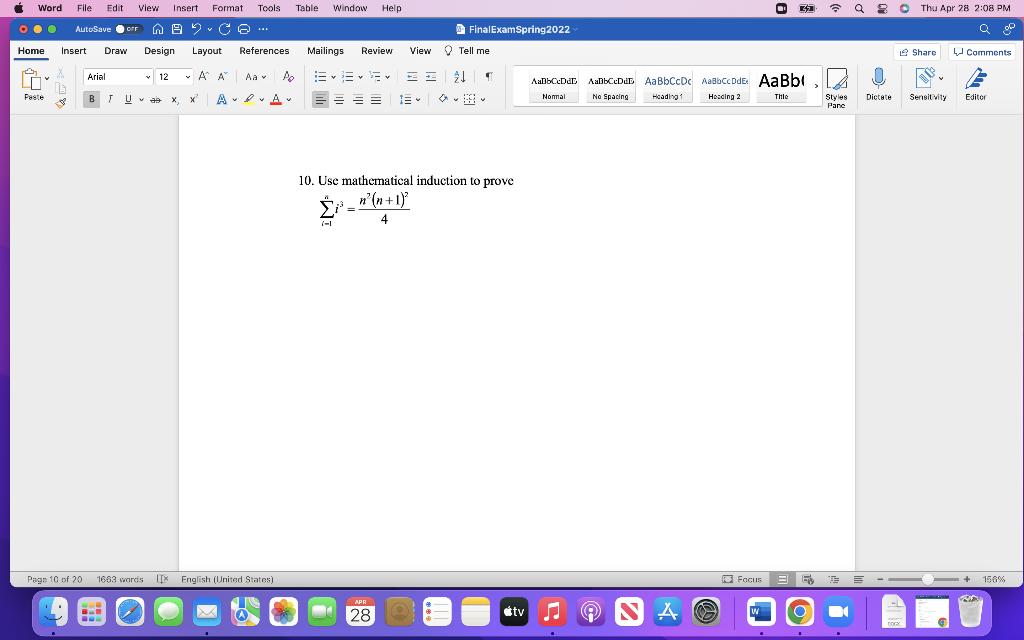1024x640 pixels.
Task: Click the subscript icon
Action: [x=174, y=99]
